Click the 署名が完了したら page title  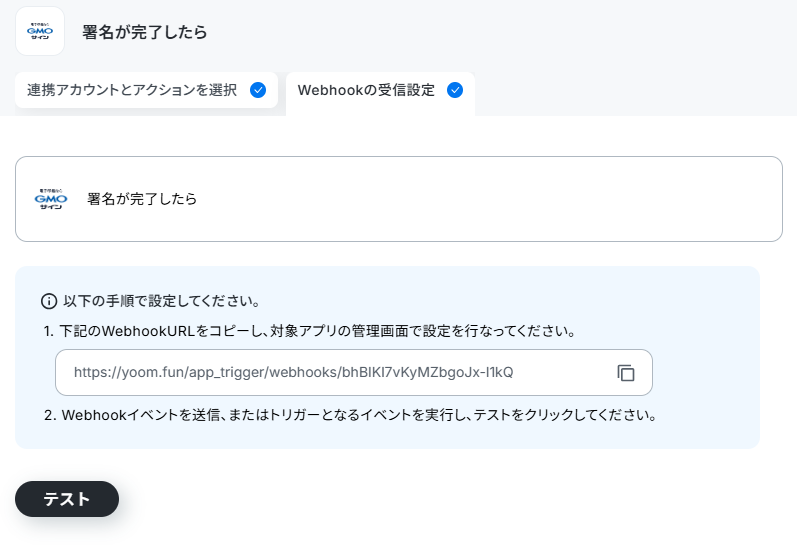tap(145, 32)
